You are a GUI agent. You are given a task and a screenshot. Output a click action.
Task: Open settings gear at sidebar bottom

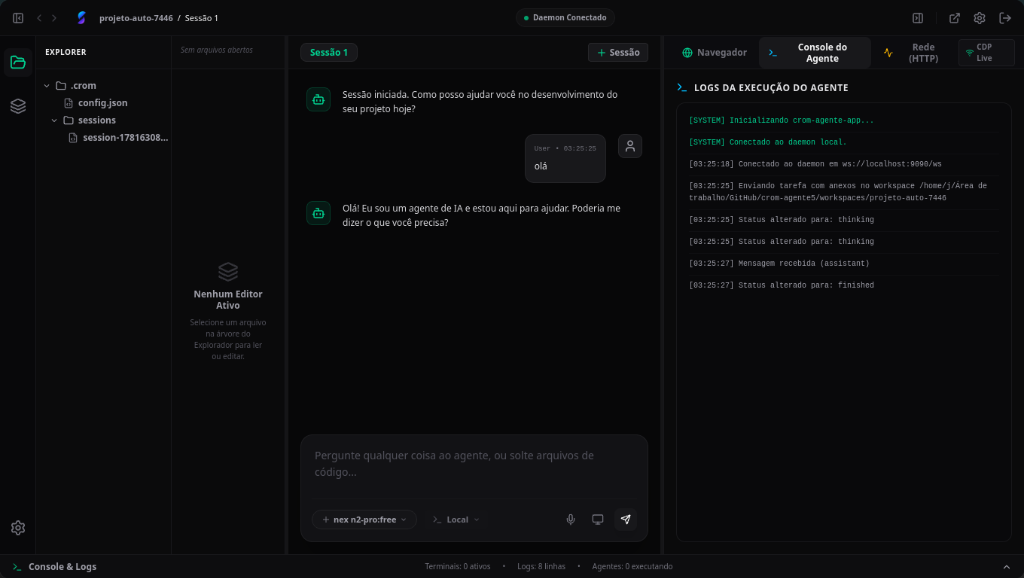(18, 528)
